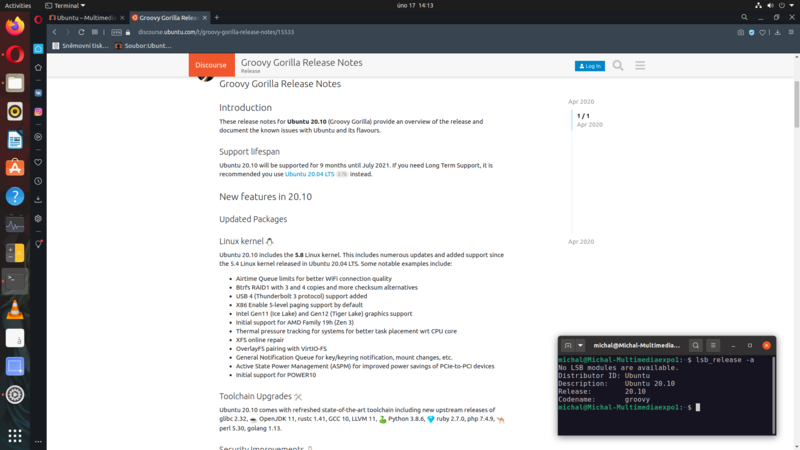Open the system menu arrow in top bar
The height and width of the screenshot is (450, 800).
[x=792, y=6]
